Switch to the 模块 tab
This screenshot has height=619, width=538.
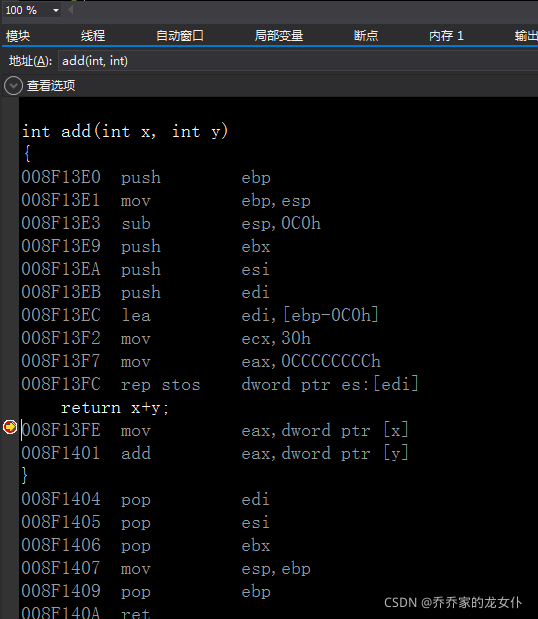tap(18, 36)
